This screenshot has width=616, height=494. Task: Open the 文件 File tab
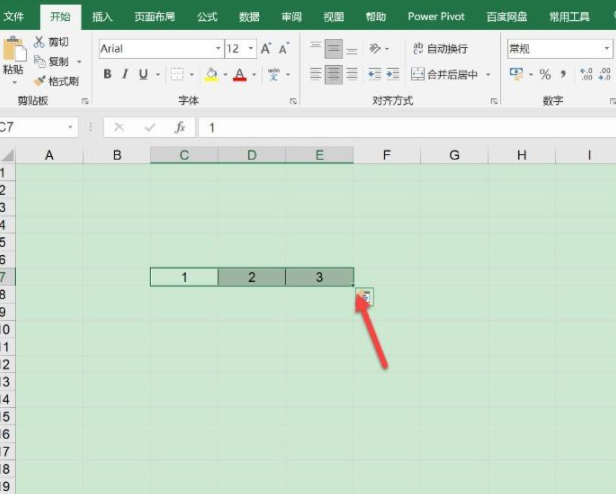[x=14, y=17]
